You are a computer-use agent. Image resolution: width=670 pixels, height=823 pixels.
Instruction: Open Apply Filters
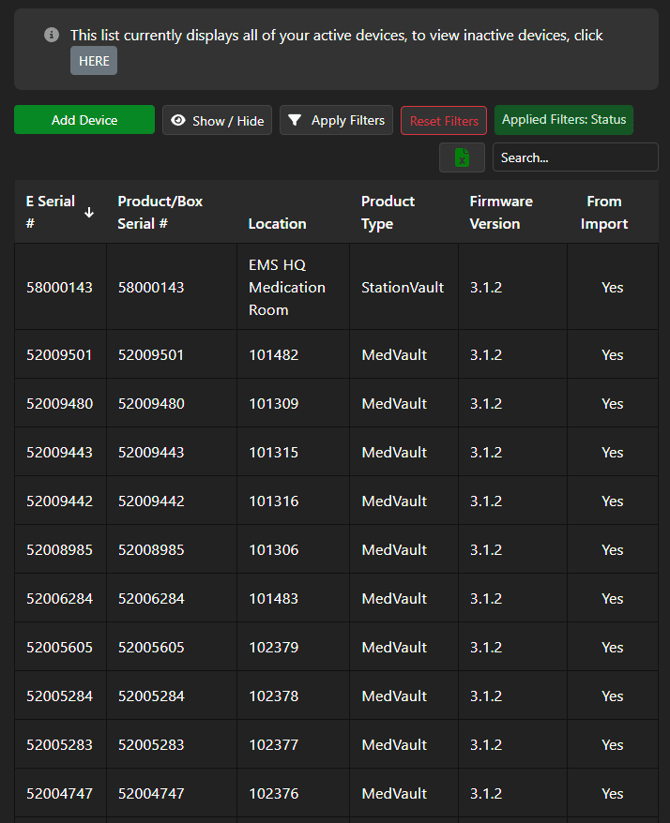[x=336, y=120]
